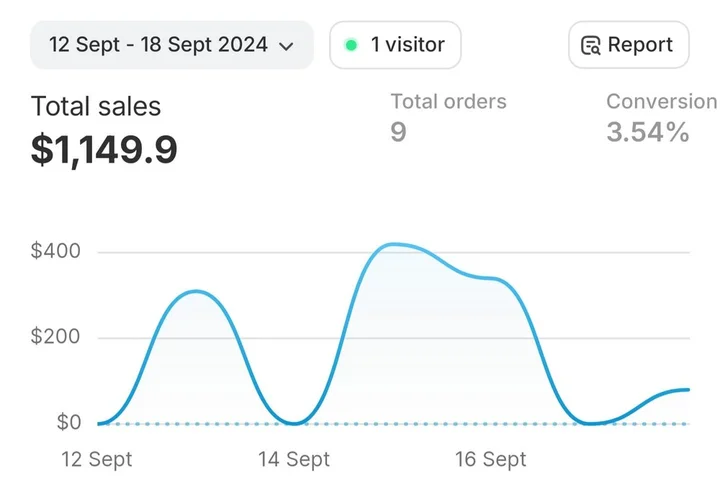Click the $0 y-axis label
The image size is (720, 488).
pyautogui.click(x=69, y=423)
